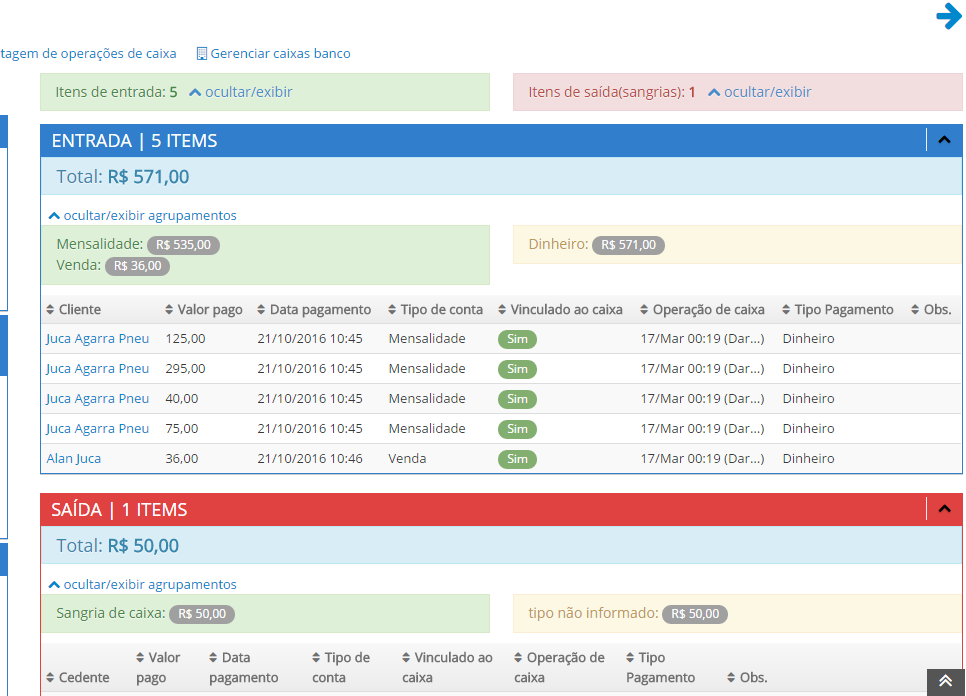This screenshot has height=696, width=966.
Task: Sort entries by Valor pago column
Action: [208, 310]
